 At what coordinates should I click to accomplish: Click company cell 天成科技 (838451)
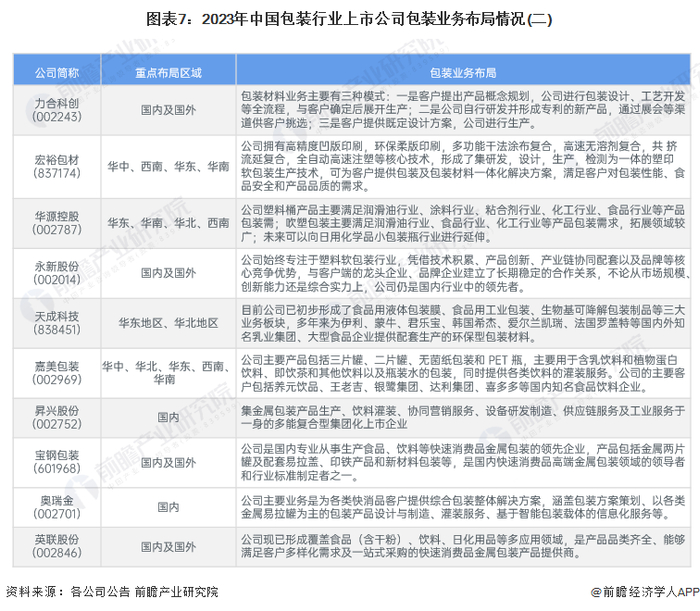click(x=57, y=323)
